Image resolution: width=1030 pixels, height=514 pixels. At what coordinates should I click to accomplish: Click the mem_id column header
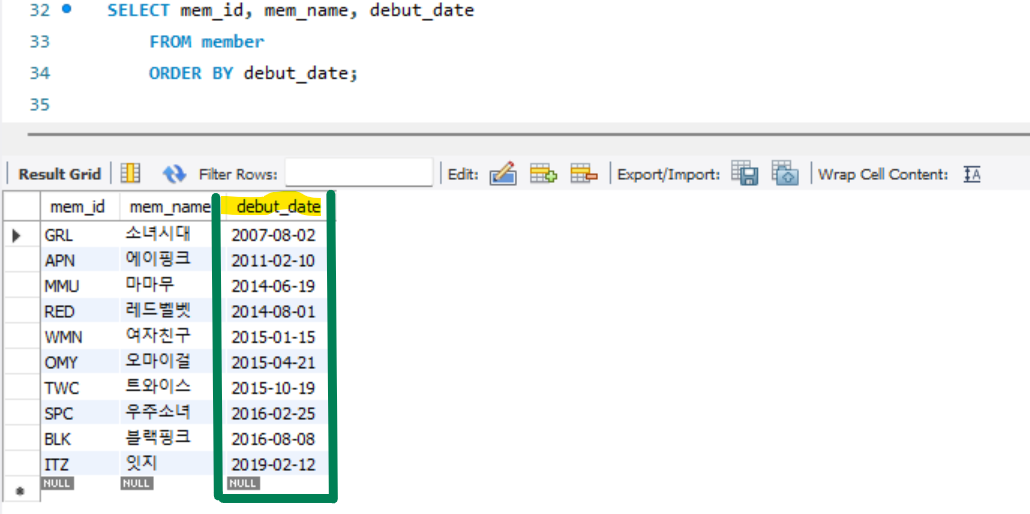tap(78, 208)
